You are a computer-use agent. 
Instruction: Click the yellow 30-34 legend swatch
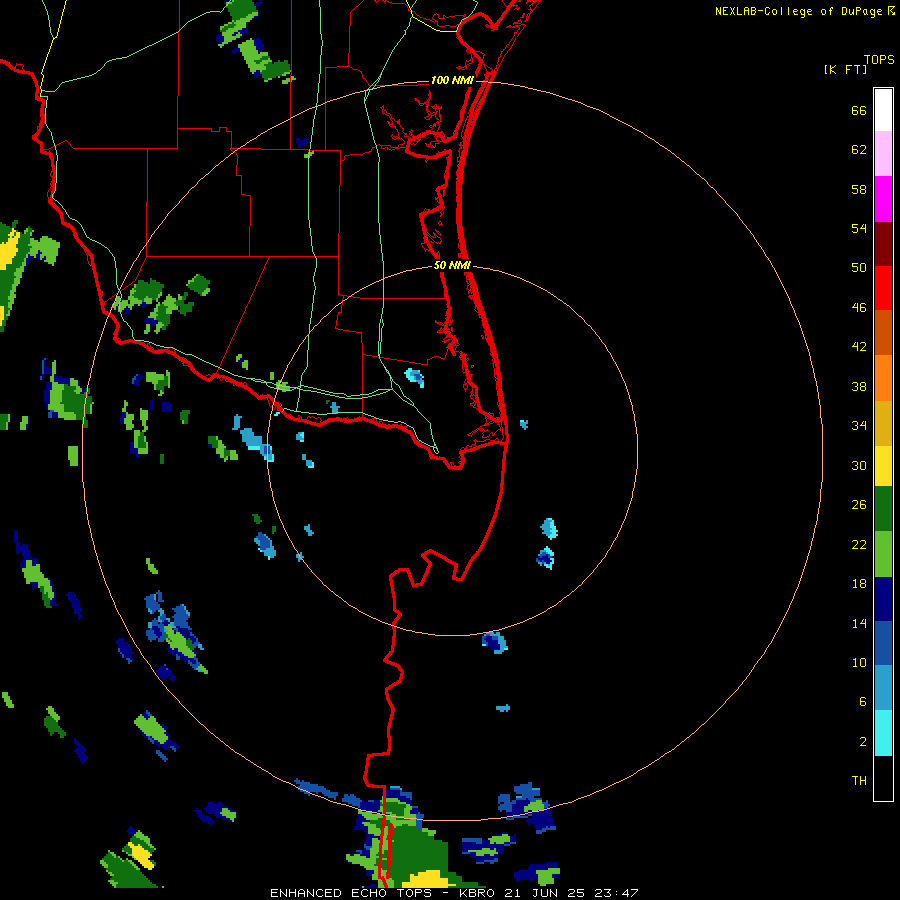click(883, 466)
